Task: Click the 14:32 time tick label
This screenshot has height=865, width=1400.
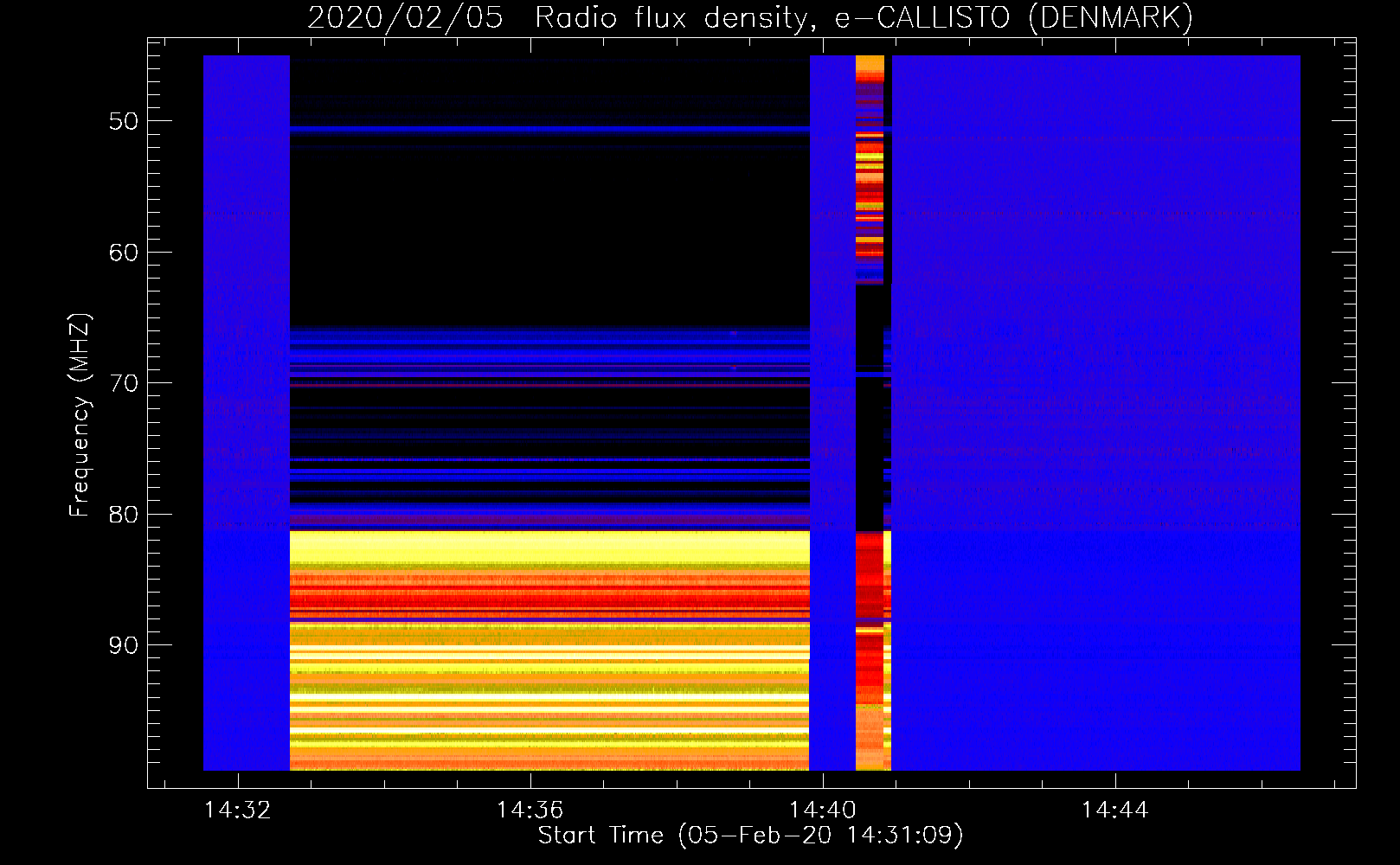Action: 237,811
